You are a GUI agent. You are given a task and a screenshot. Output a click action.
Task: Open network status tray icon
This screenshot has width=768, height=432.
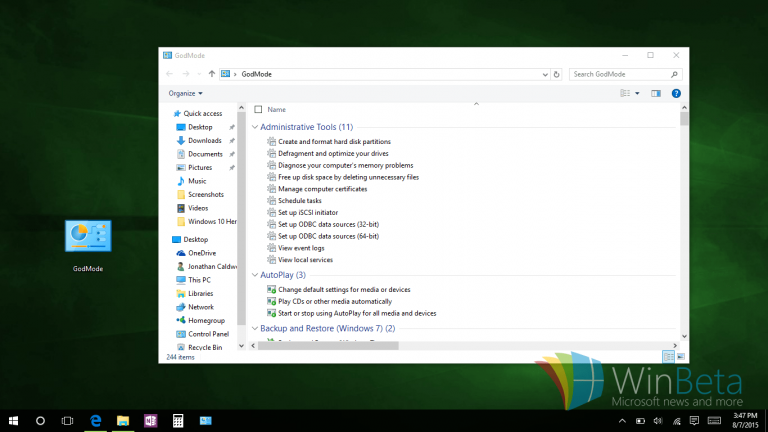click(x=676, y=421)
